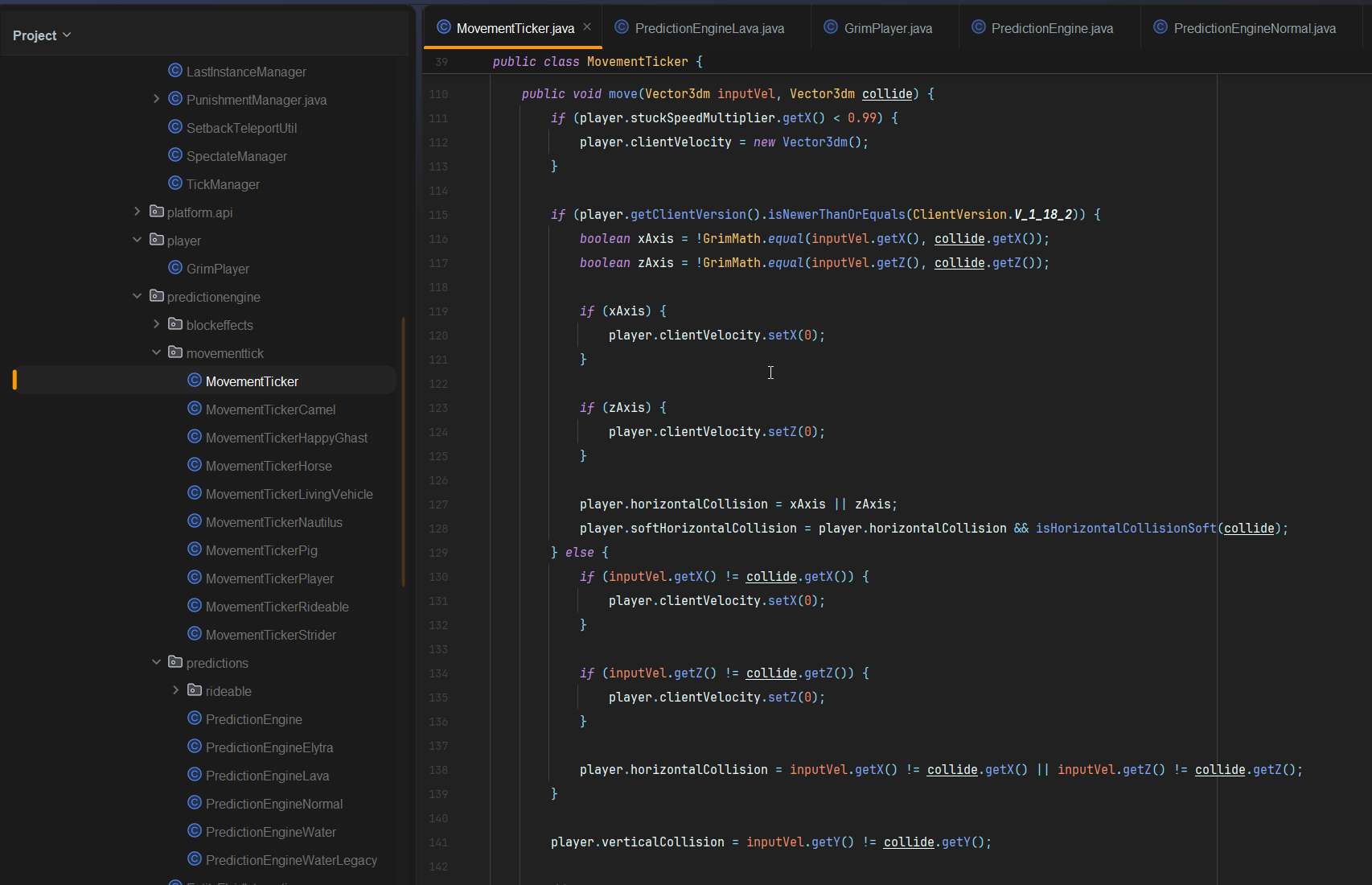Select the MovementTicker.java tab
The image size is (1372, 885).
point(515,28)
